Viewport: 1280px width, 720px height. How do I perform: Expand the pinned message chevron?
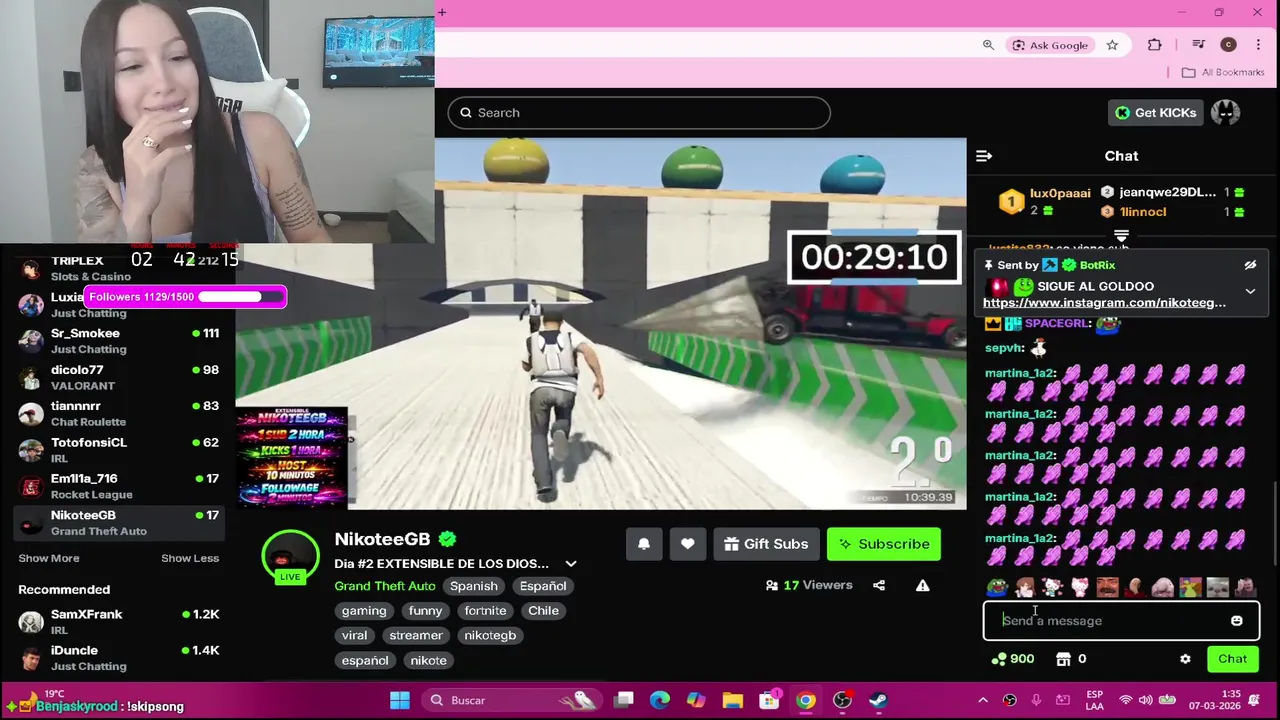(x=1250, y=291)
